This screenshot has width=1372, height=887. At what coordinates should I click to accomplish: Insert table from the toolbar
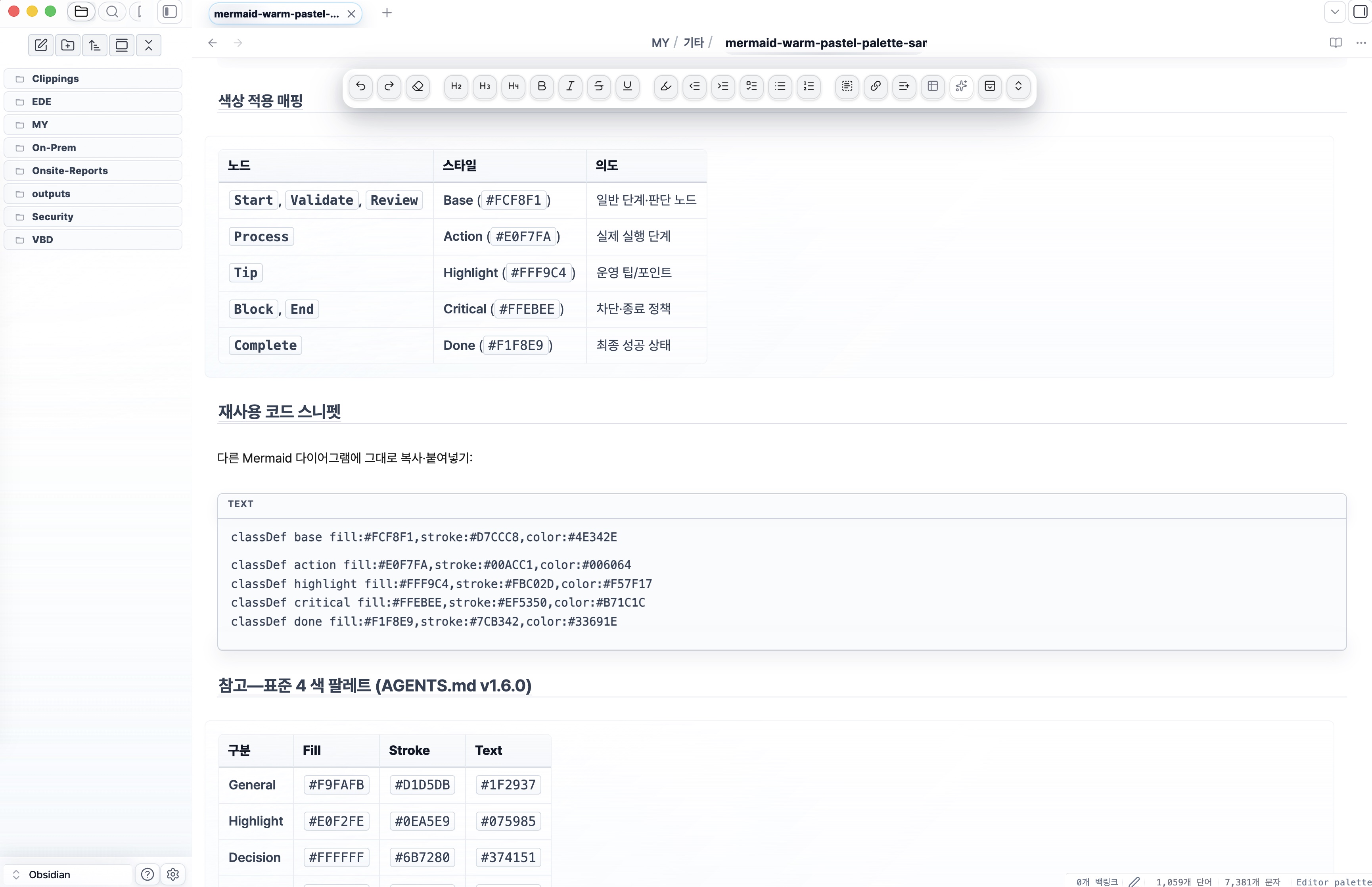point(933,86)
